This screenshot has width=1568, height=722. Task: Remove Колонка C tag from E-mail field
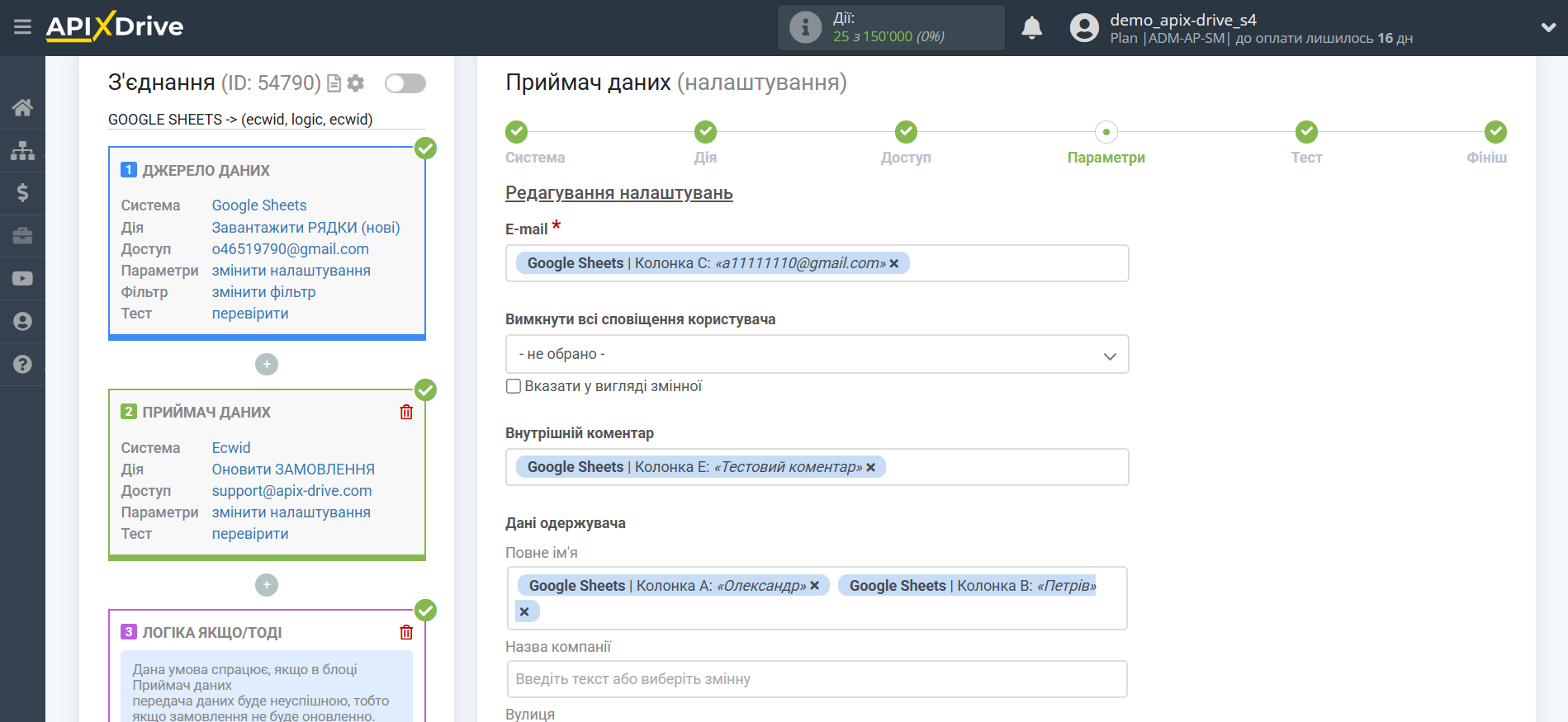pyautogui.click(x=893, y=264)
